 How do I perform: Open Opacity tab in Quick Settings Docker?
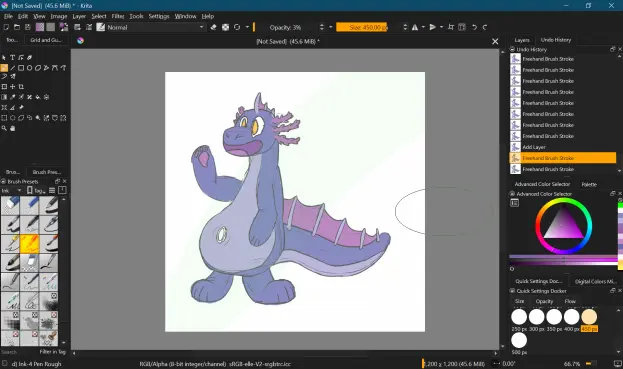(x=544, y=301)
